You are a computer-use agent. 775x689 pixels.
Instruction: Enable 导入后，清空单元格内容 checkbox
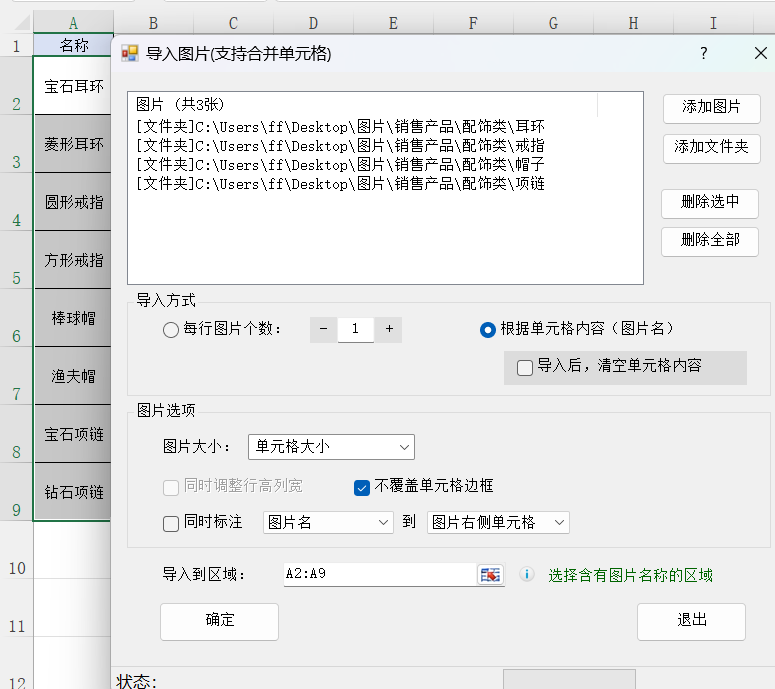coord(525,367)
